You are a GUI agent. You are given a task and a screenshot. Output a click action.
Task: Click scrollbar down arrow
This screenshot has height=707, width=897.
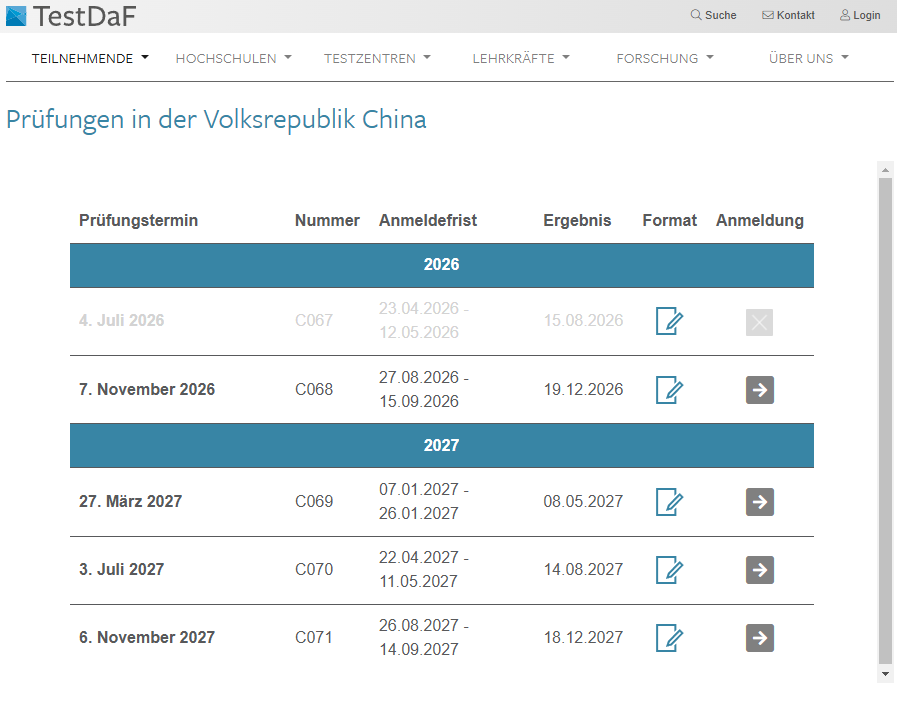885,674
